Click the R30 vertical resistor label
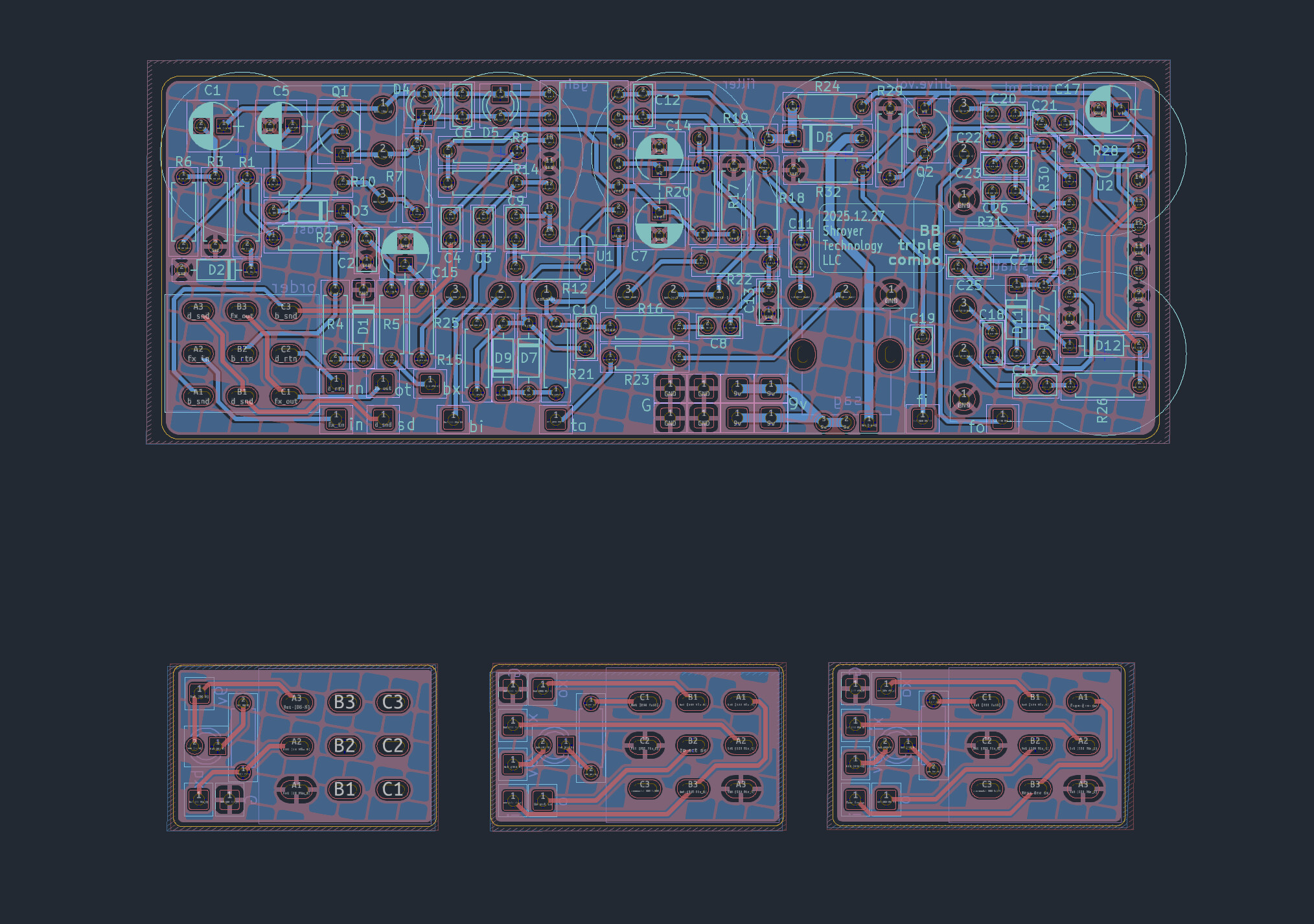 tap(1043, 179)
